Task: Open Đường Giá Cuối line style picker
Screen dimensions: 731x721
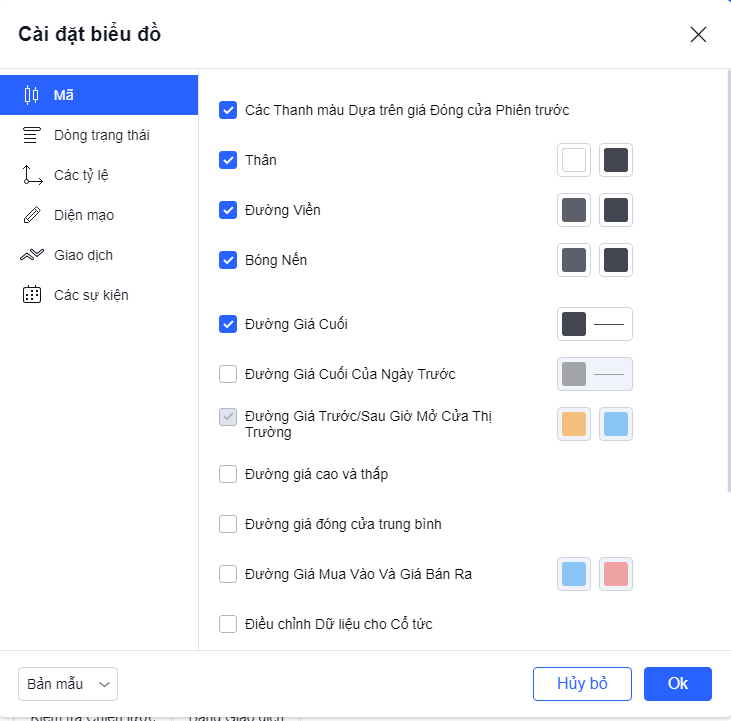Action: tap(595, 324)
